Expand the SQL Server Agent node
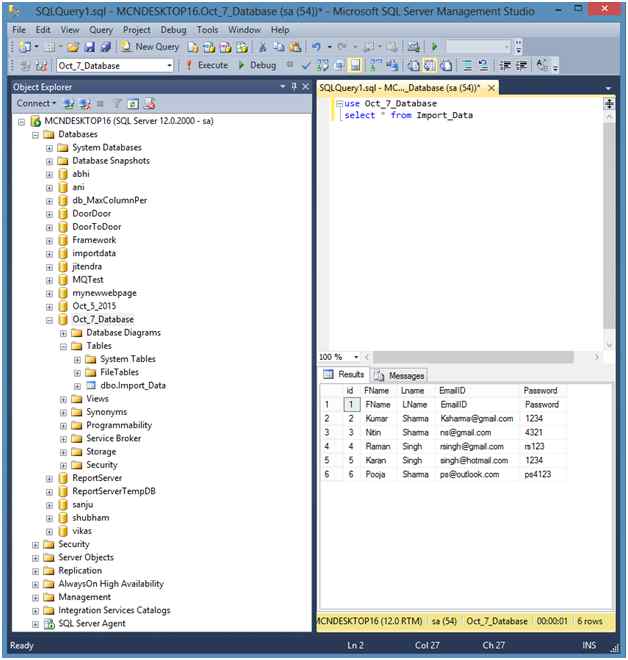The width and height of the screenshot is (628, 660). [35, 624]
